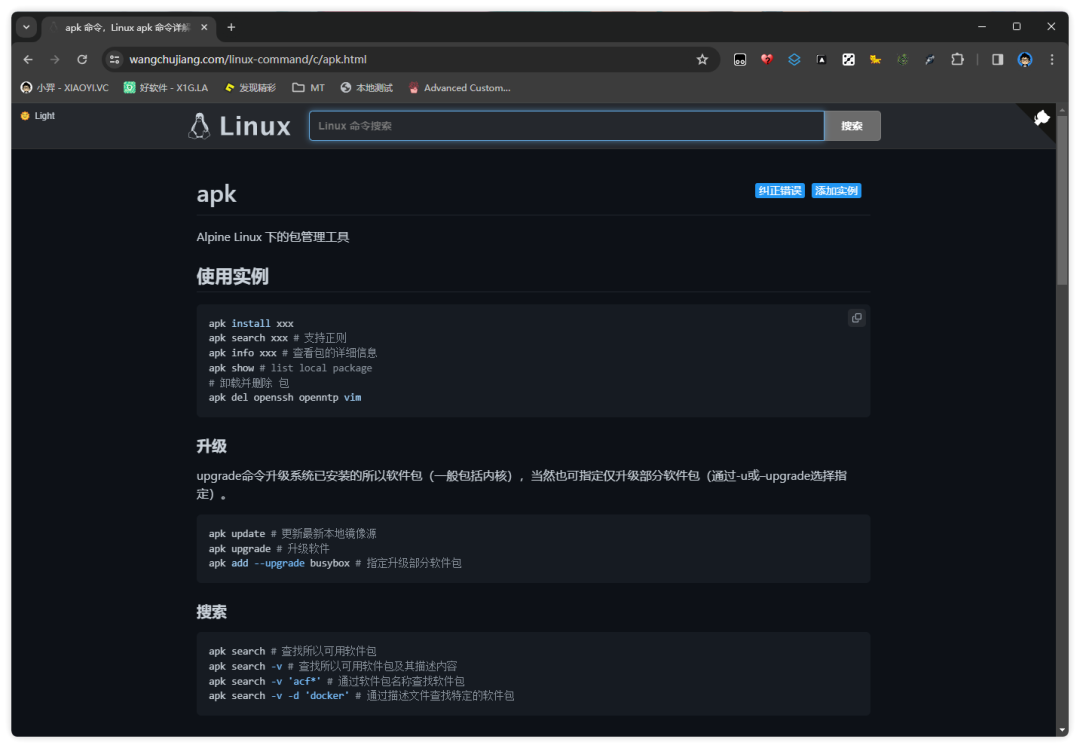Click the scrollbar down arrow
1080x748 pixels.
click(x=1062, y=729)
